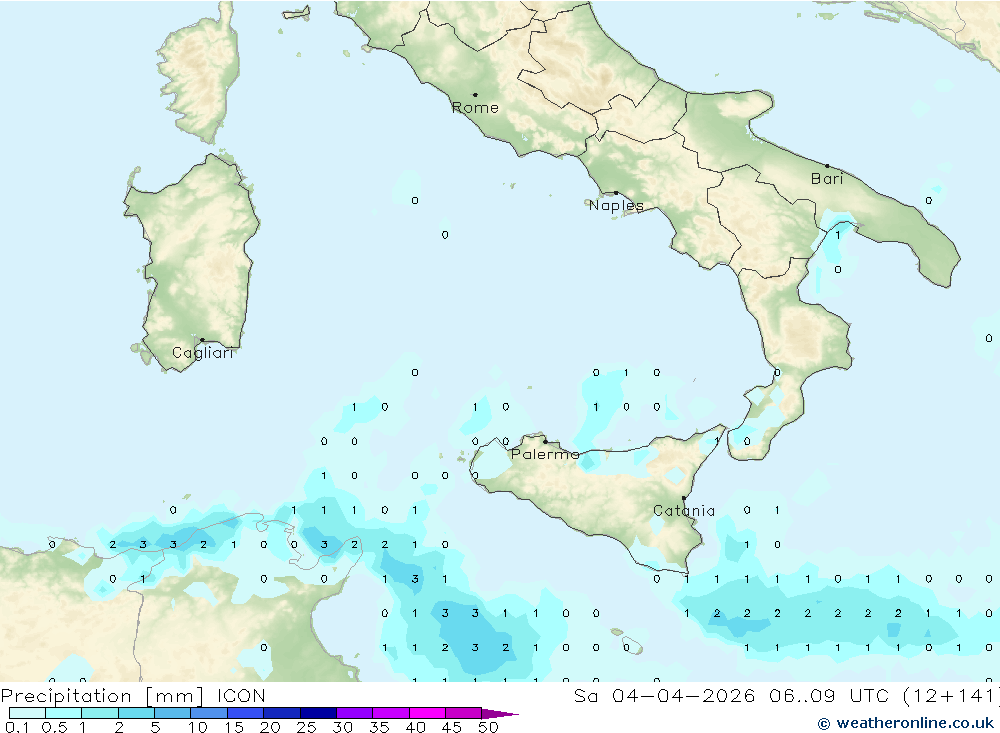The width and height of the screenshot is (1000, 733).
Task: Click the '(12+141)' forecast run text
Action: point(952,696)
